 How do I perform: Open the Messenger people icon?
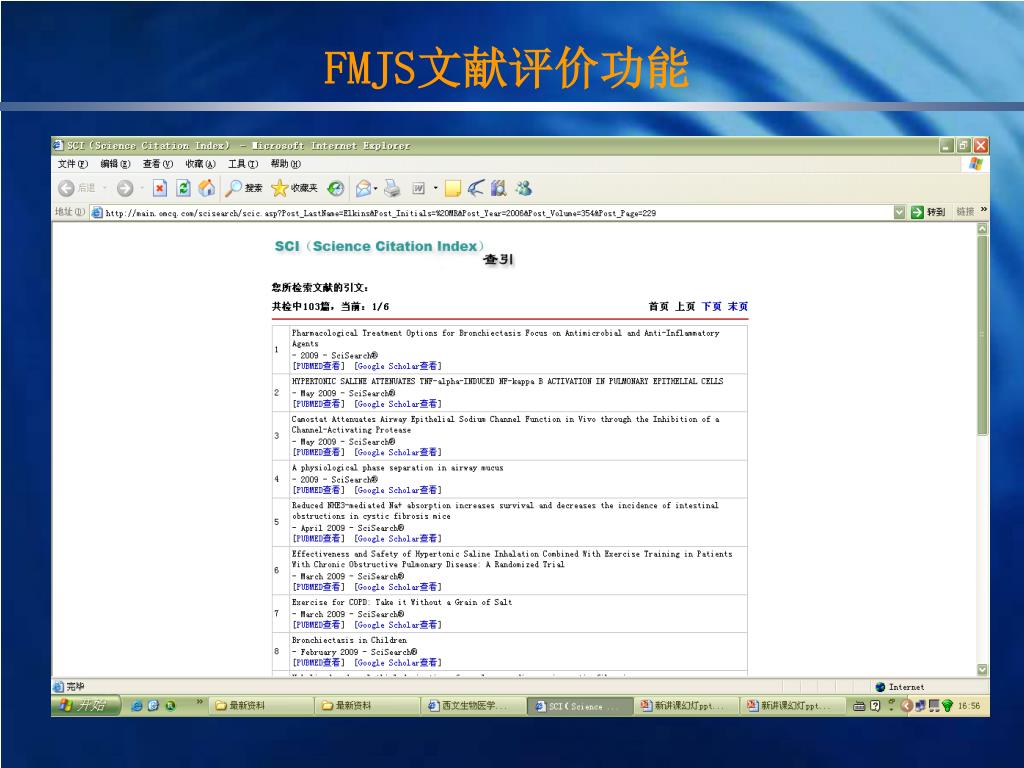[x=523, y=188]
